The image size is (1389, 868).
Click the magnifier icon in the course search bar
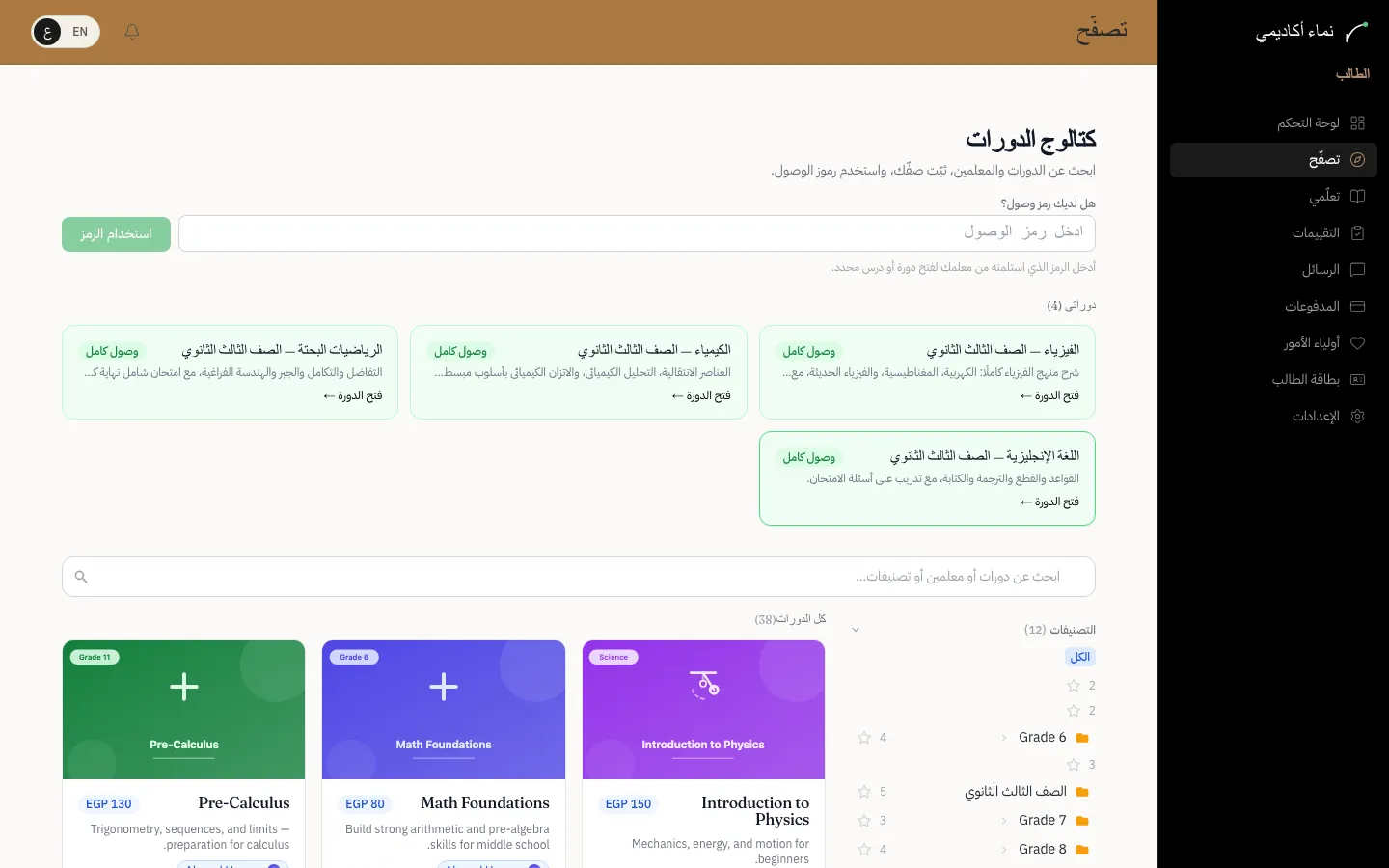81,577
